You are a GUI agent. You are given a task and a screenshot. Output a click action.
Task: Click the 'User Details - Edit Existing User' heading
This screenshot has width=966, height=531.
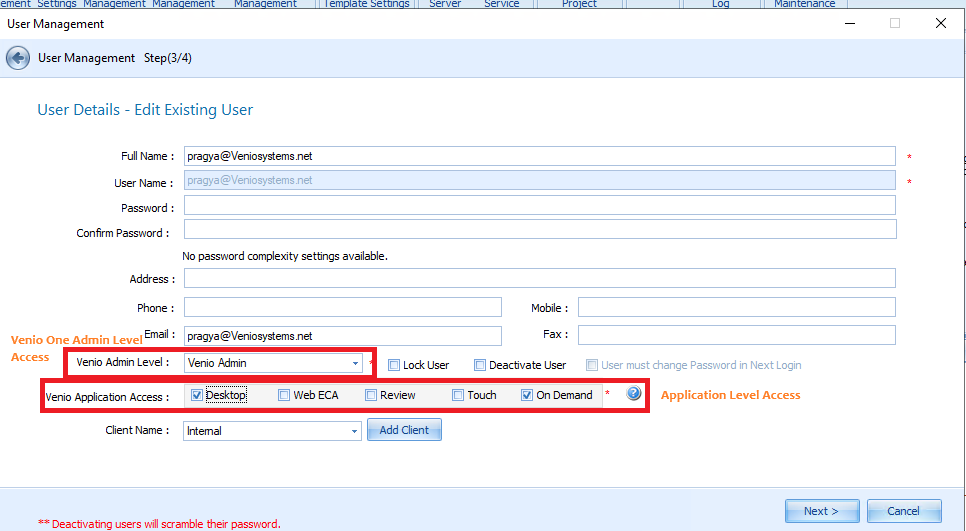click(145, 110)
